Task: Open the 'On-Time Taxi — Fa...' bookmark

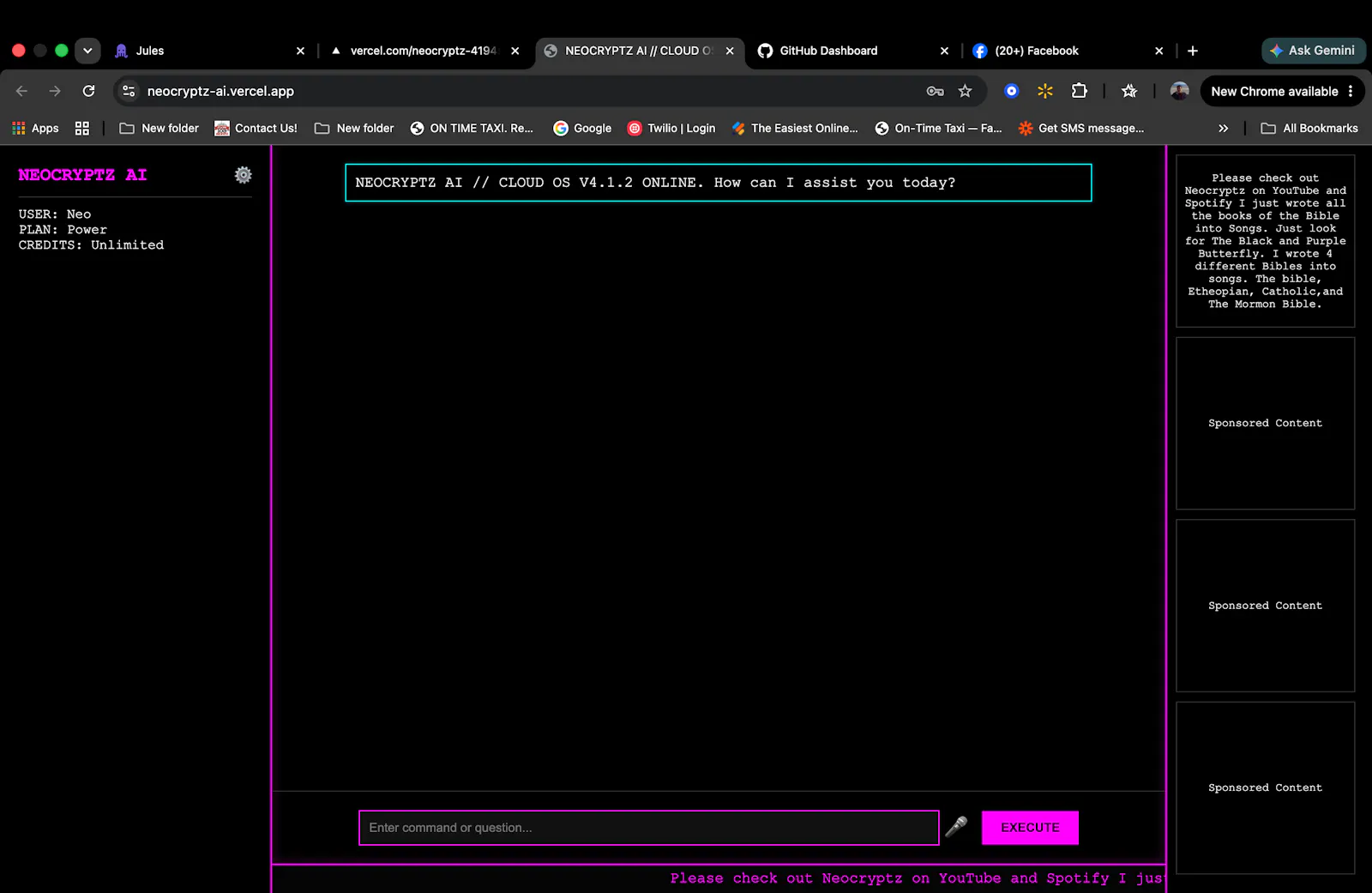Action: 938,128
